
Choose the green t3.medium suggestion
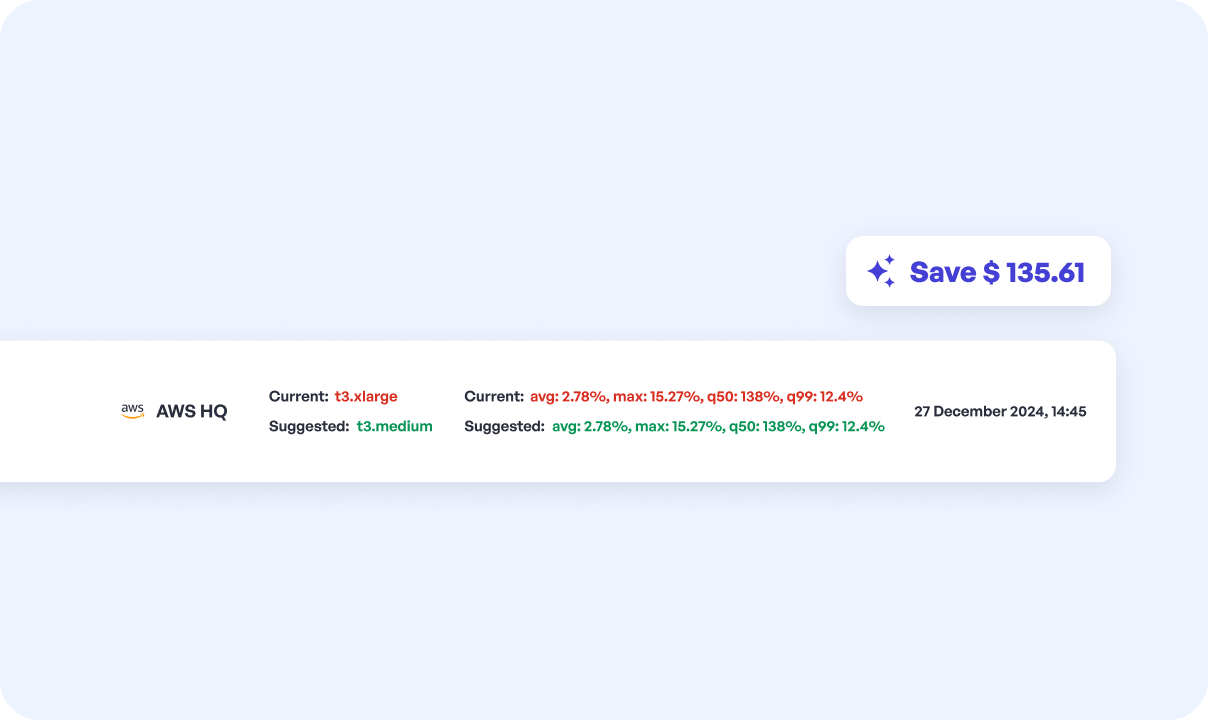[x=395, y=426]
